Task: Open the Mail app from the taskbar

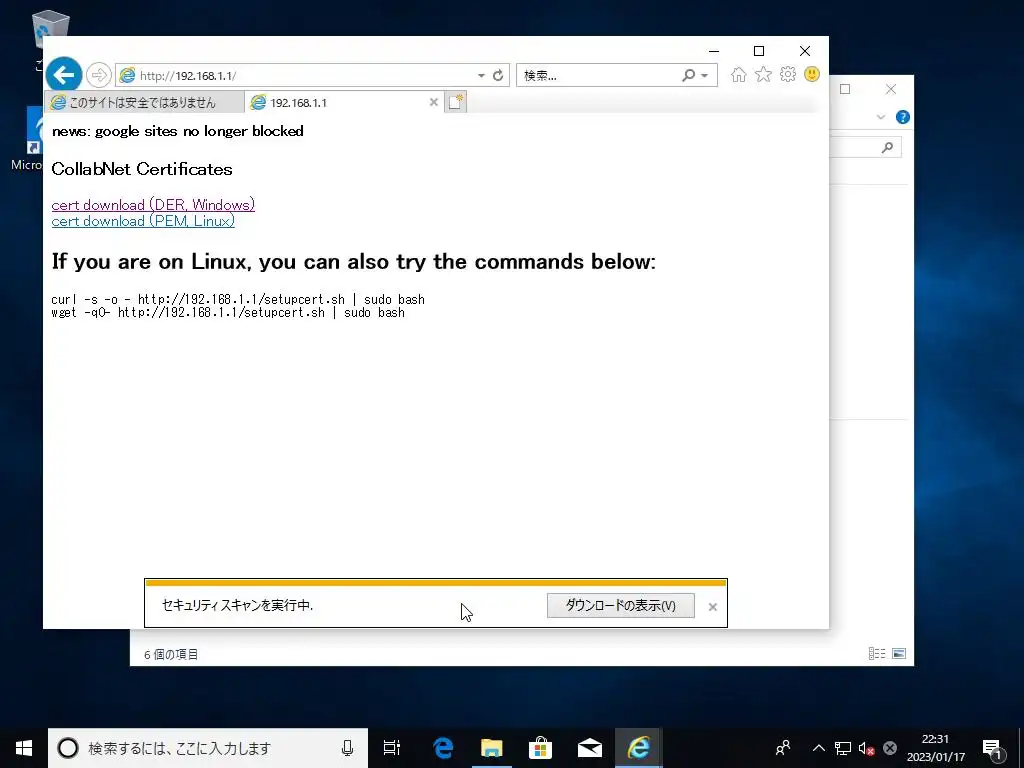Action: point(590,748)
